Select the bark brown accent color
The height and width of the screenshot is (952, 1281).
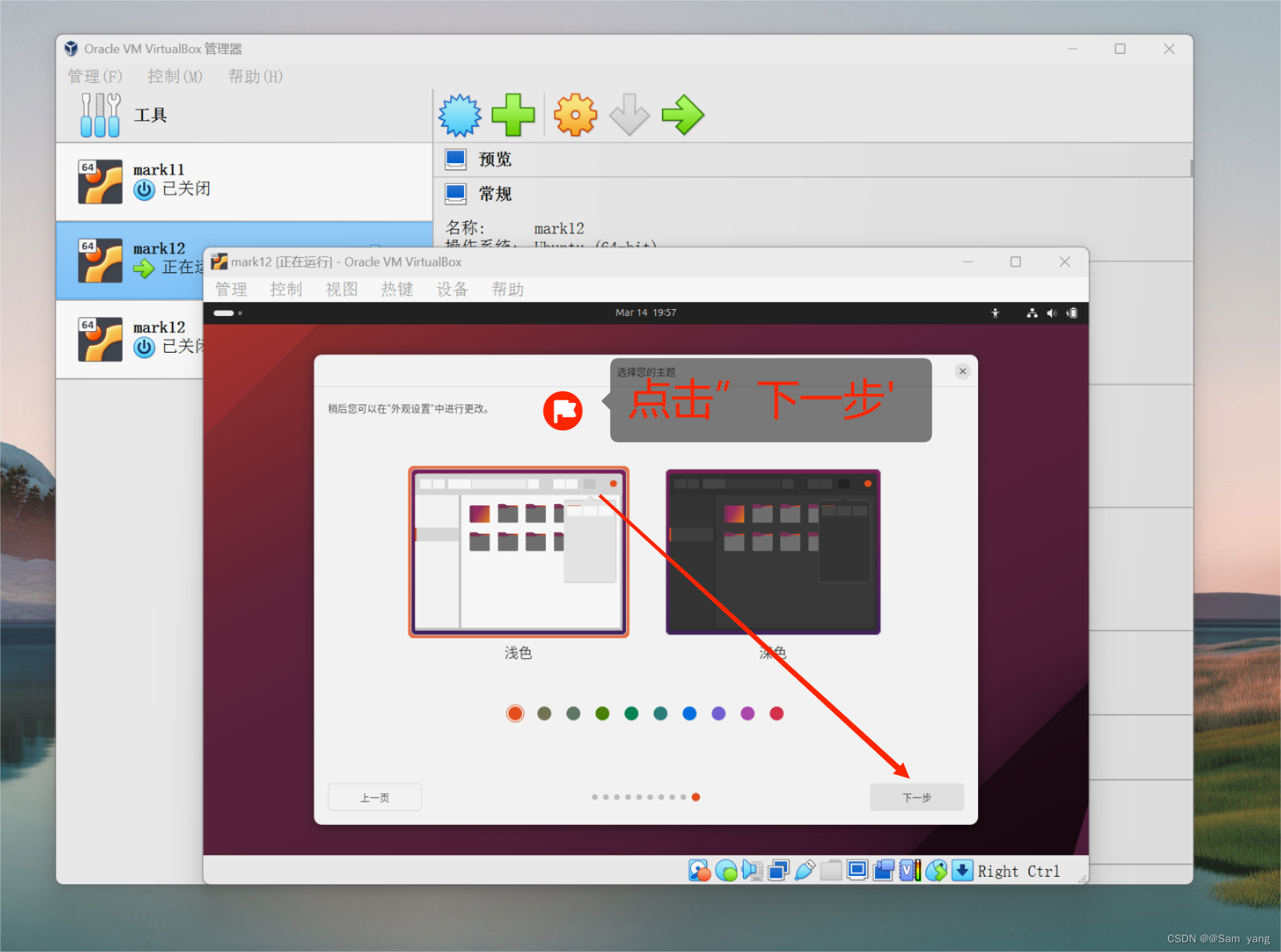click(x=544, y=713)
